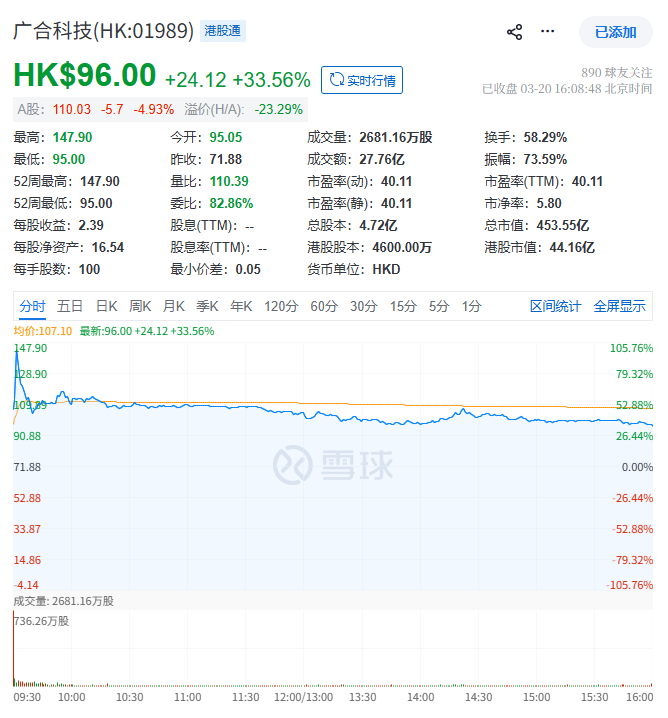Click the 溢价(H/A) value -23.29%
The height and width of the screenshot is (718, 668).
pos(278,109)
